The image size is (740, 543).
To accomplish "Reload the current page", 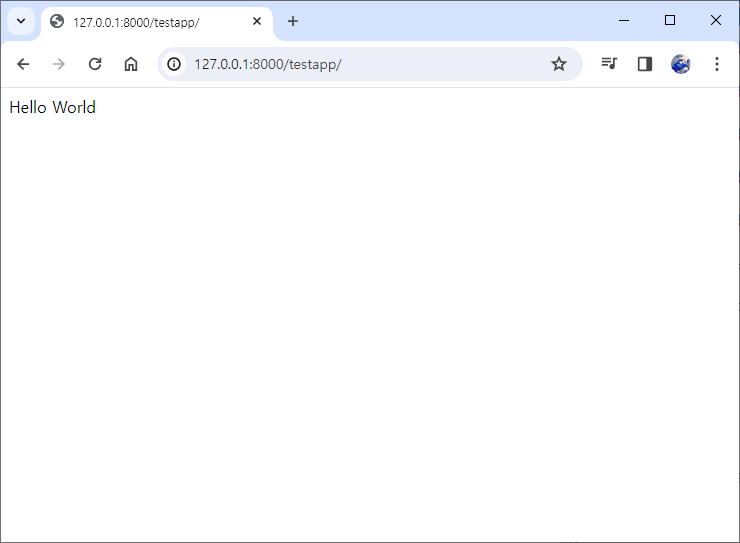I will coord(95,64).
